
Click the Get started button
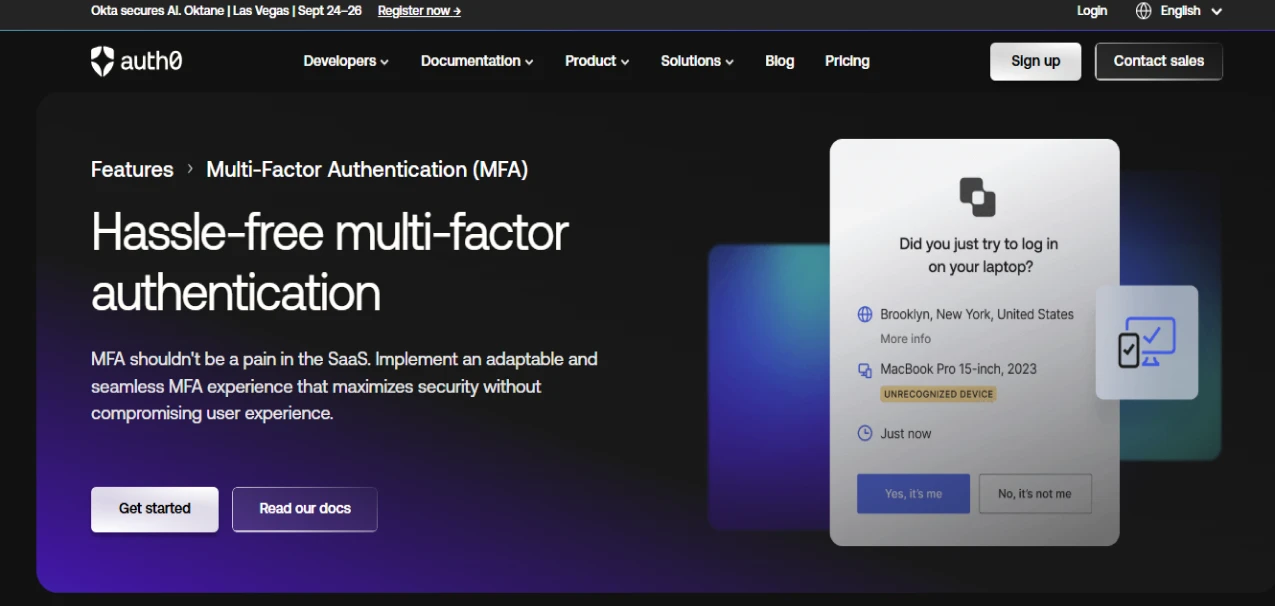pos(155,509)
